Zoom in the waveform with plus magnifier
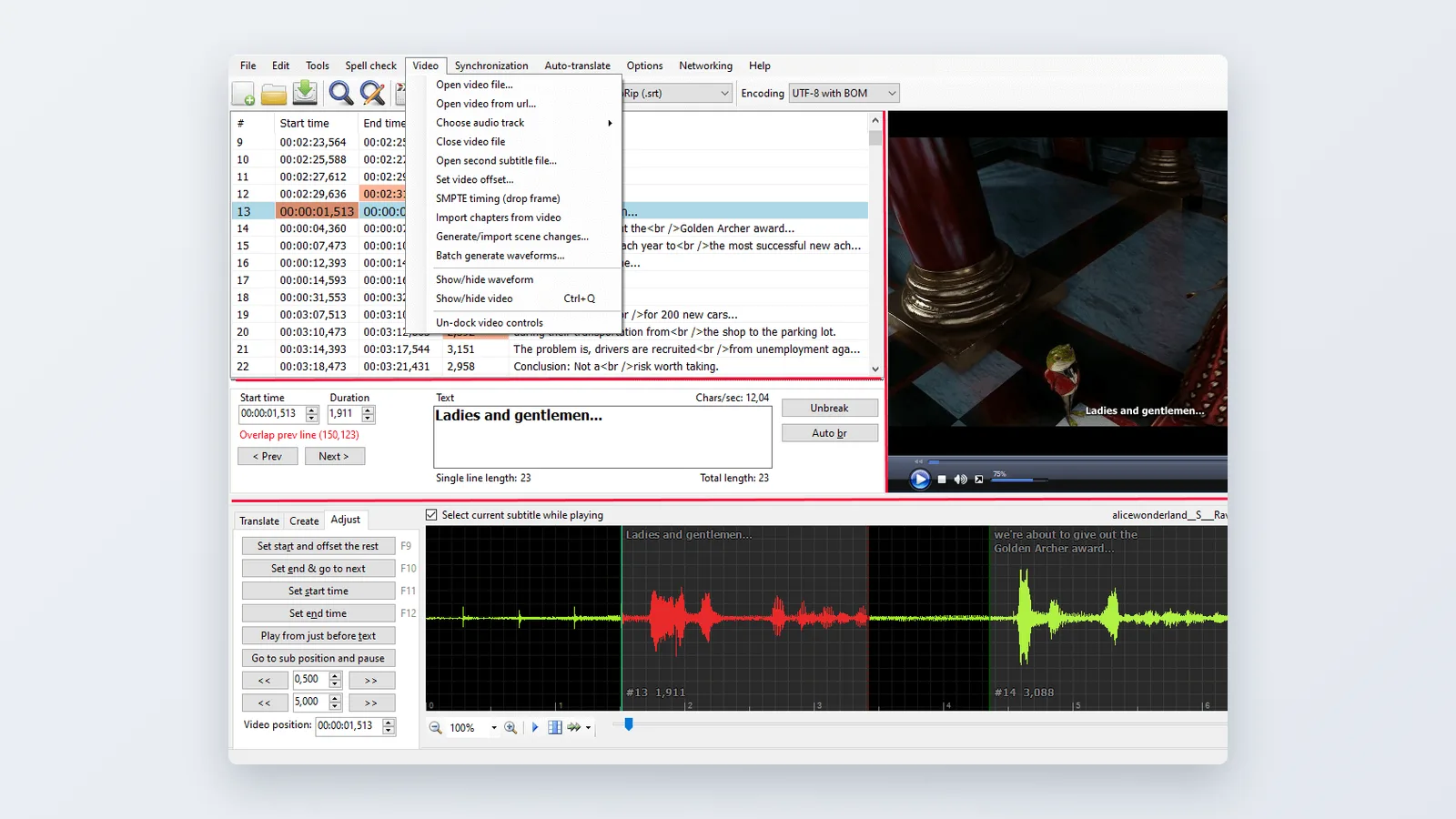This screenshot has width=1456, height=819. 511,728
